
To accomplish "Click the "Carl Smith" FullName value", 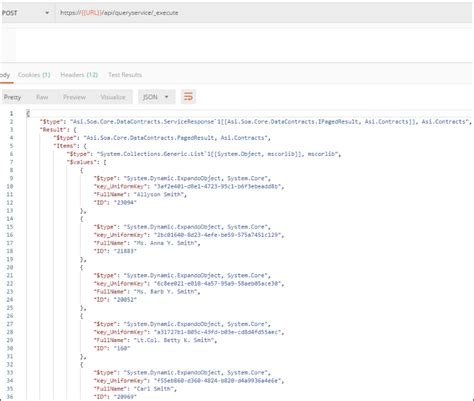I will (x=153, y=389).
